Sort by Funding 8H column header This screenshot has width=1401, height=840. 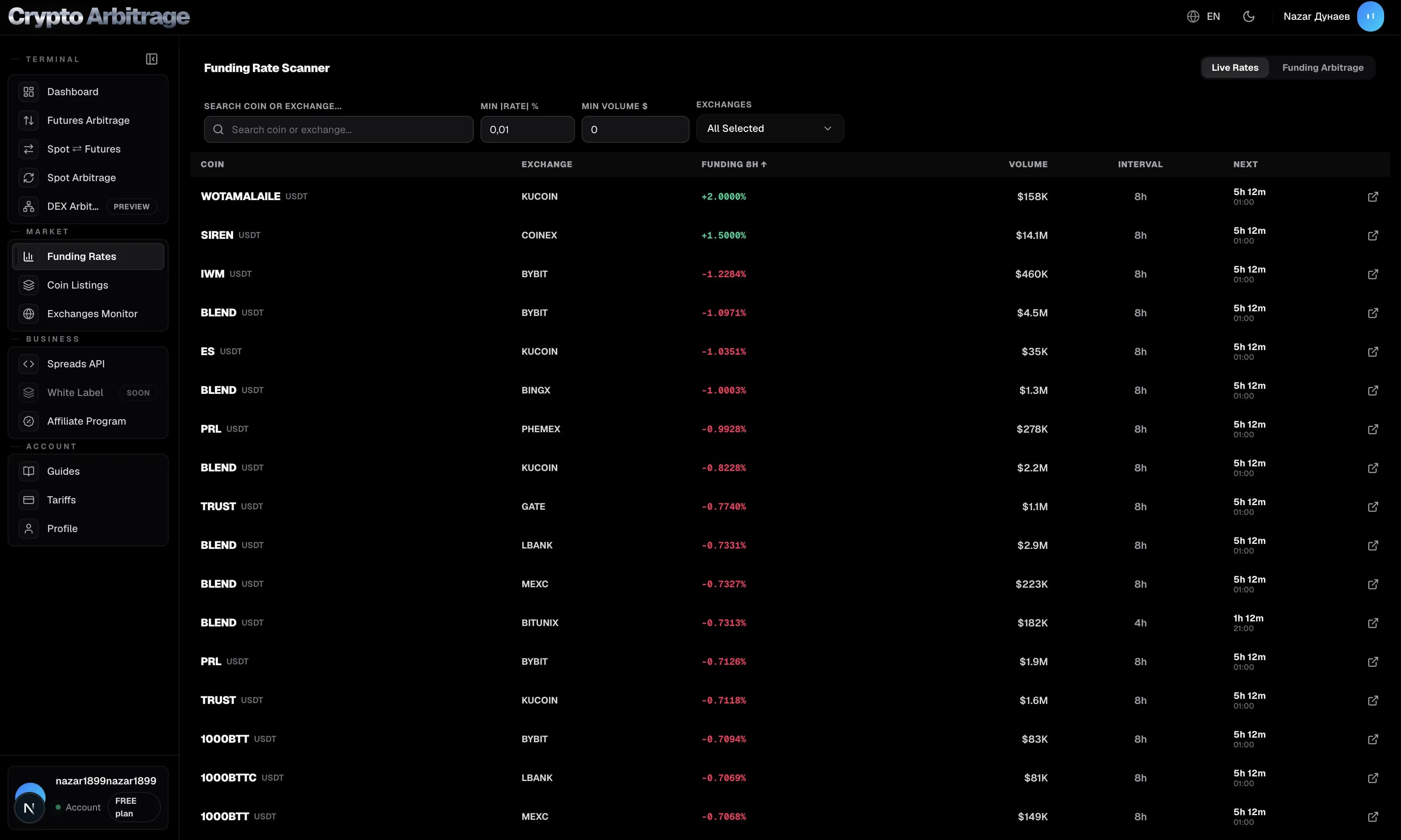[x=733, y=164]
